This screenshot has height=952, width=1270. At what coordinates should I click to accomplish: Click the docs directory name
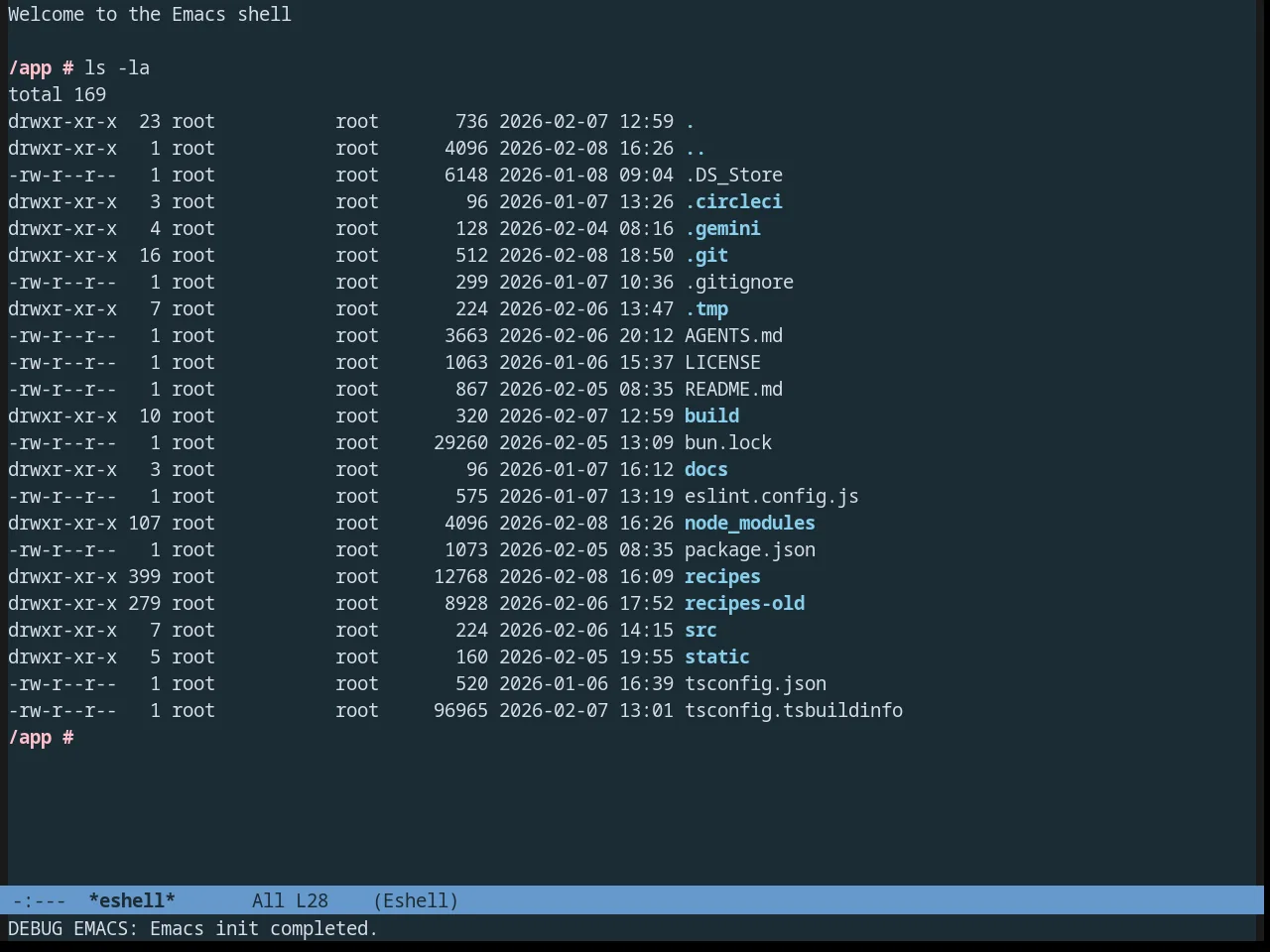tap(706, 469)
